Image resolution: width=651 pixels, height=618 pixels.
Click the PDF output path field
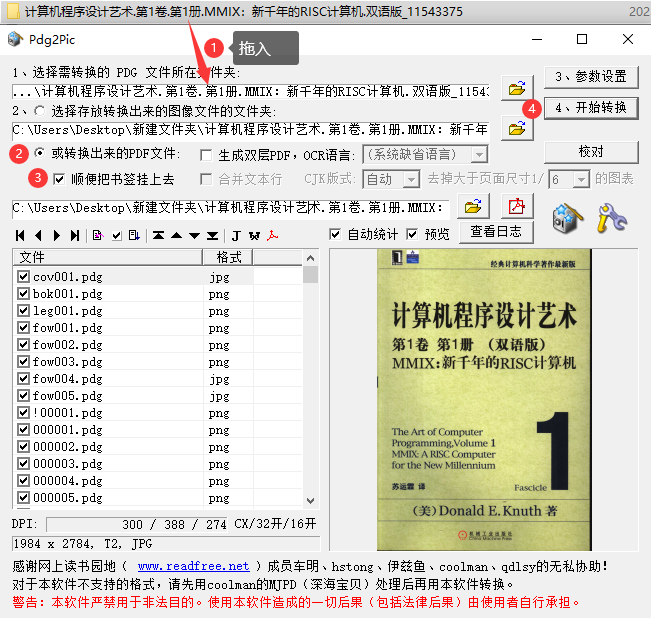(x=231, y=208)
